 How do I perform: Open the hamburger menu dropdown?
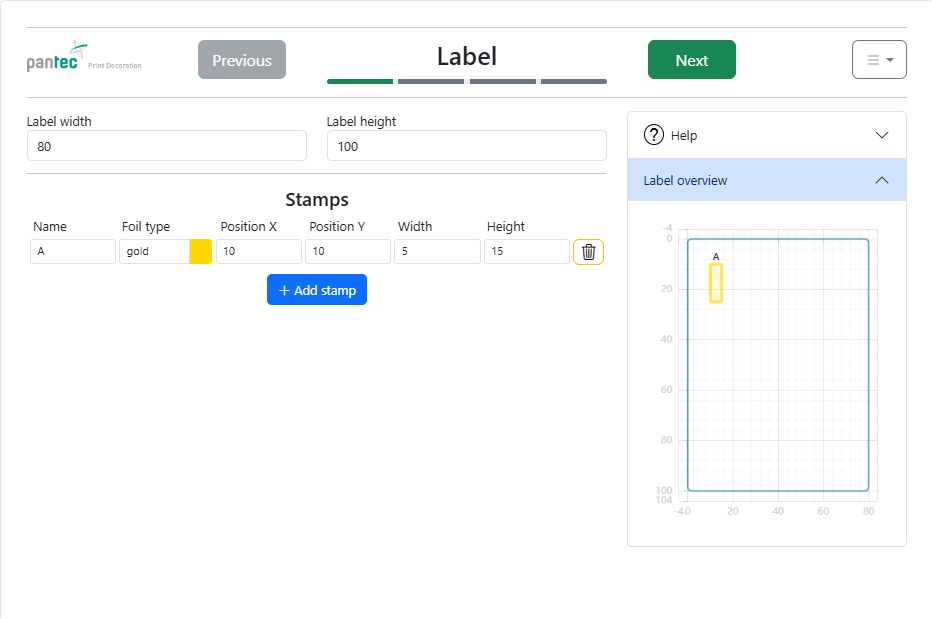click(x=879, y=59)
